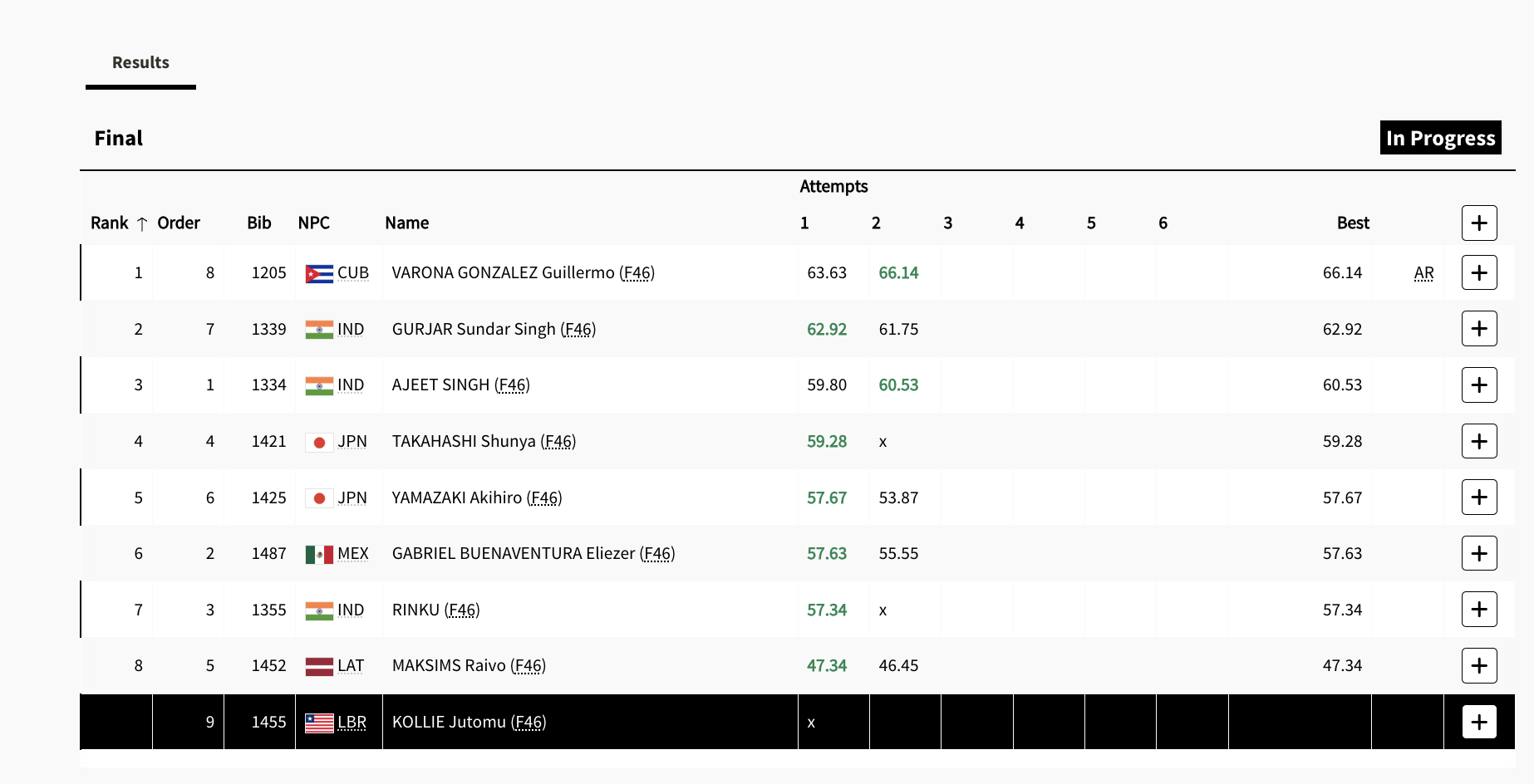Click F46 class link beside RINKU
Viewport: 1534px width, 784px height.
coord(462,610)
